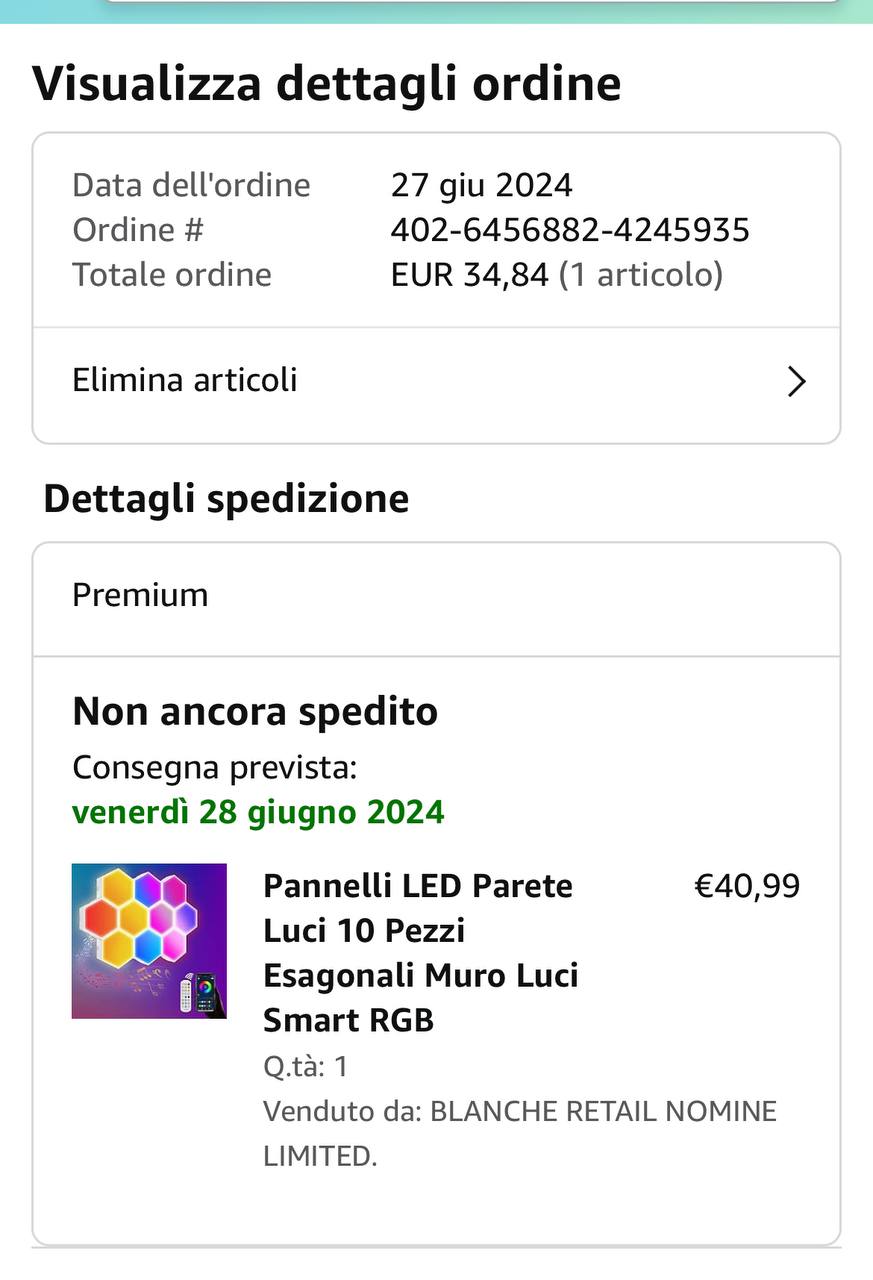Click the Dettagli spedizione section heading
The width and height of the screenshot is (873, 1280).
[x=226, y=498]
